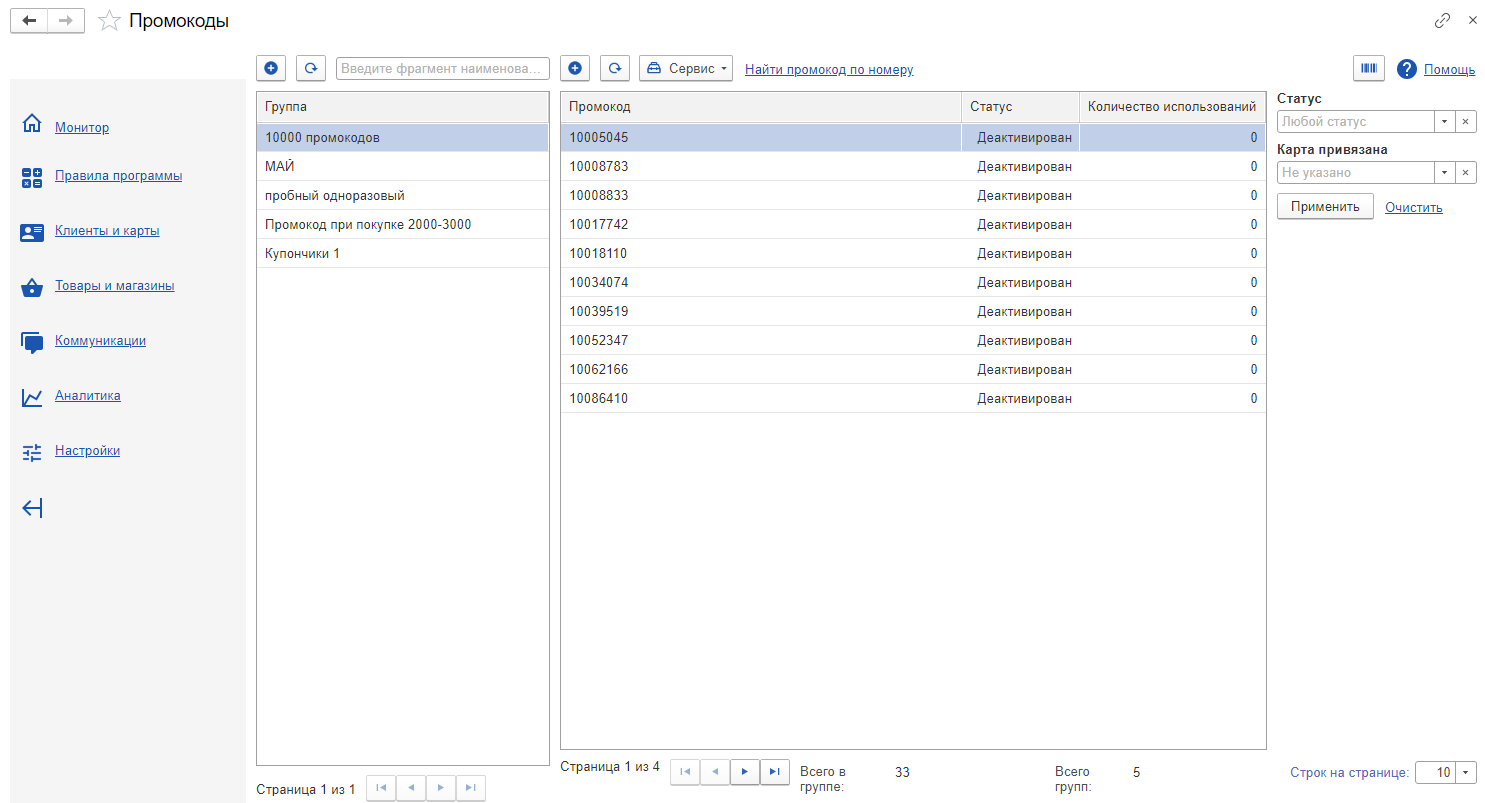Select promo code 10008783
The height and width of the screenshot is (803, 1485).
point(913,166)
